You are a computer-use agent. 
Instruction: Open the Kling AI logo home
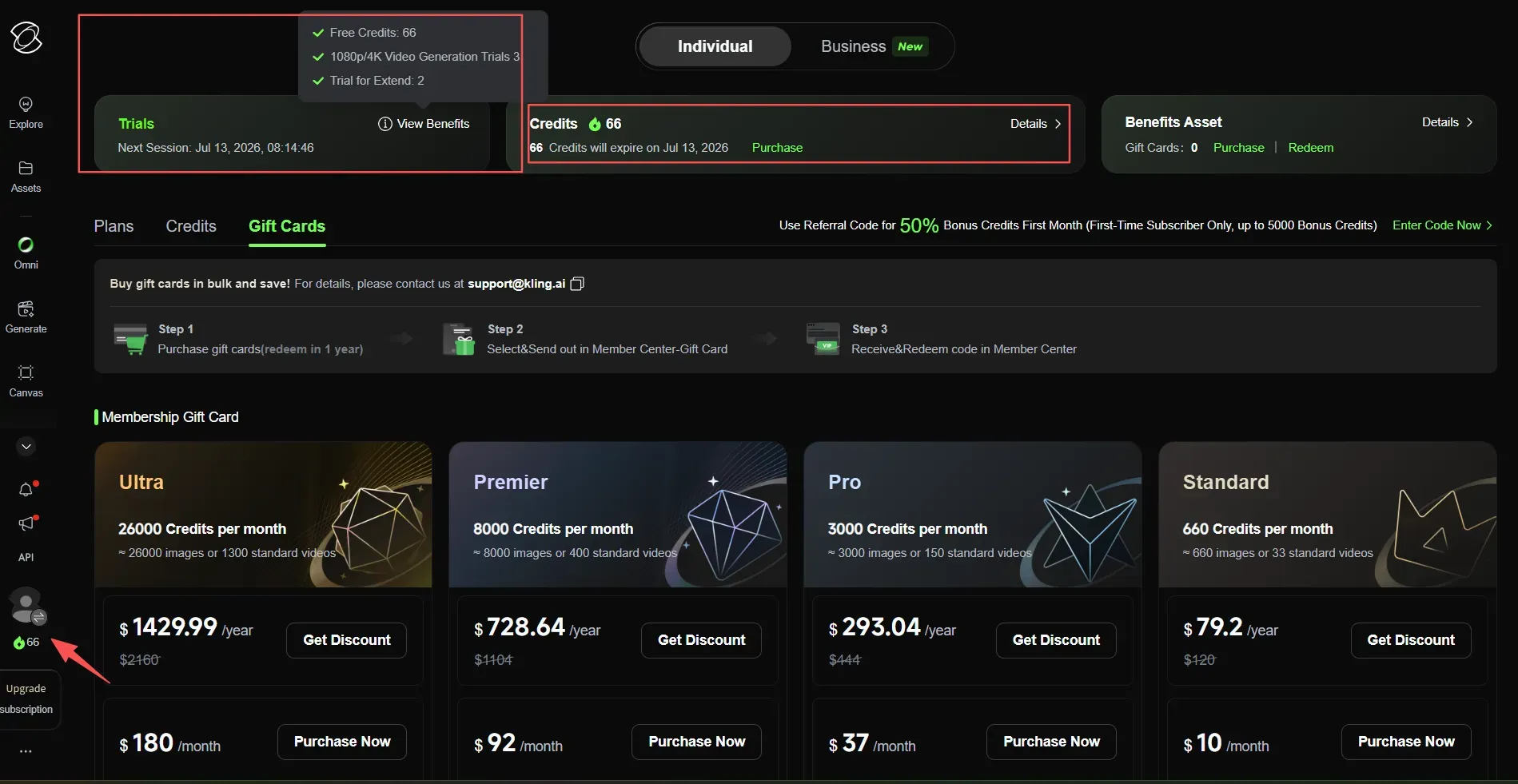click(26, 37)
